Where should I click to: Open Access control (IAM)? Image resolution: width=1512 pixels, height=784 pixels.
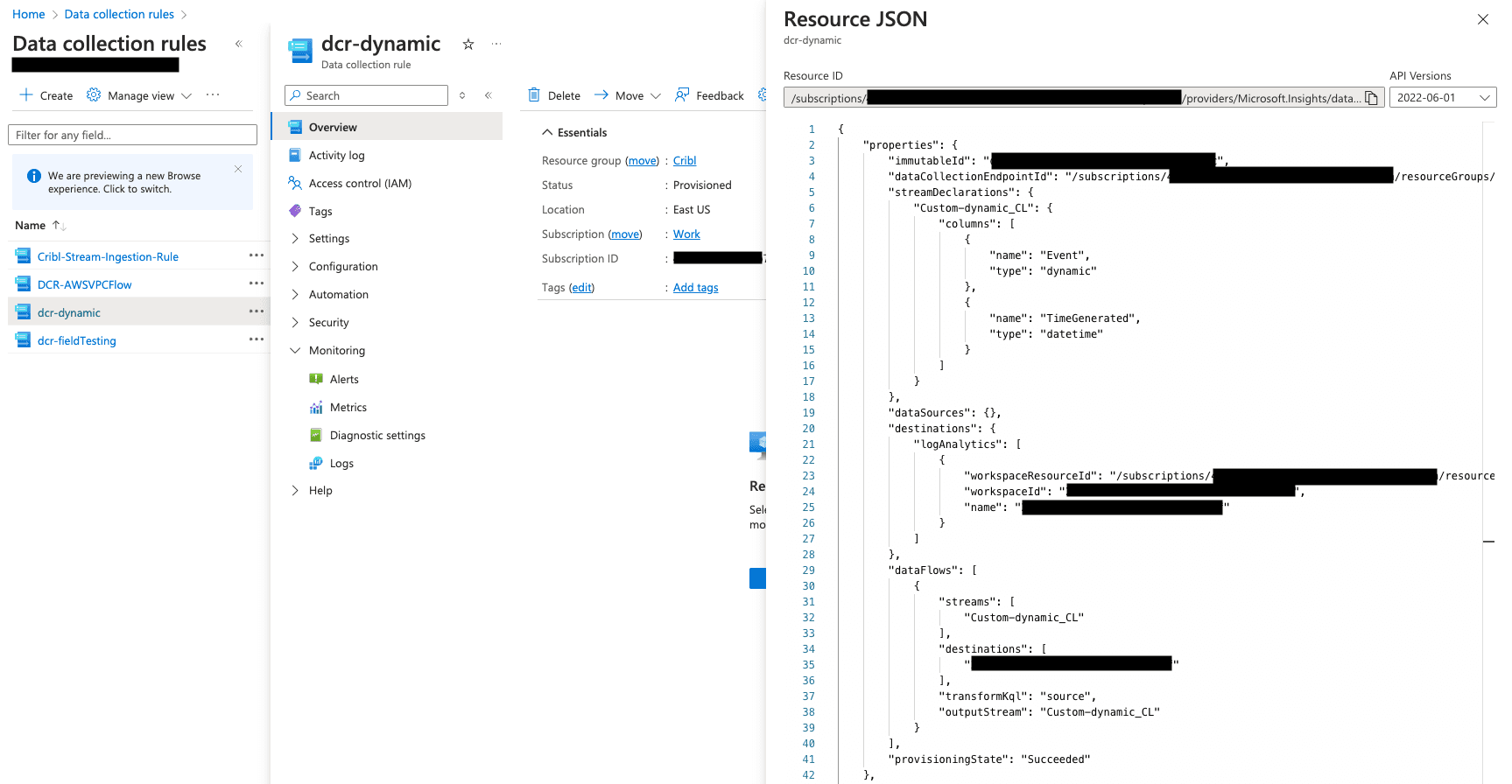359,183
